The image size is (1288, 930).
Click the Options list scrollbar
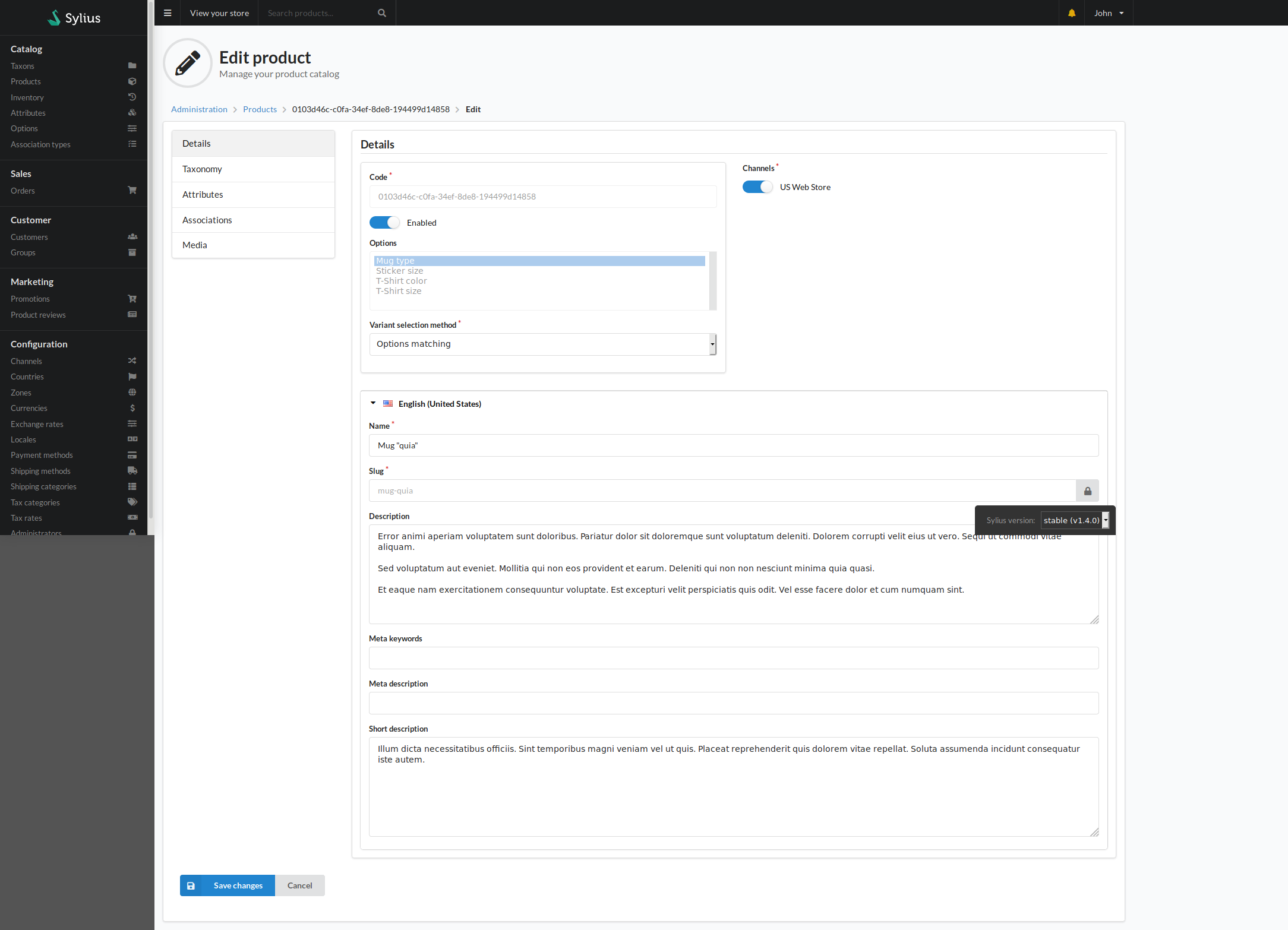(713, 281)
